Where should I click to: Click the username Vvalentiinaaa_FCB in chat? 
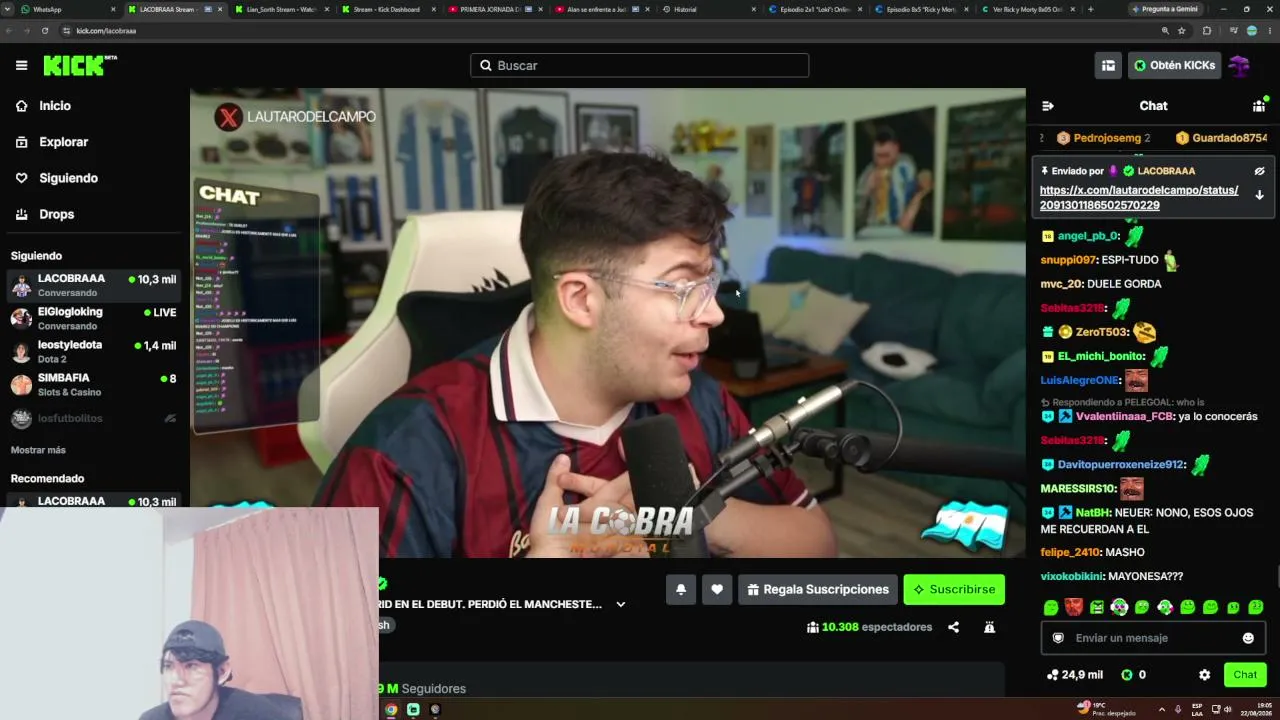tap(1124, 417)
